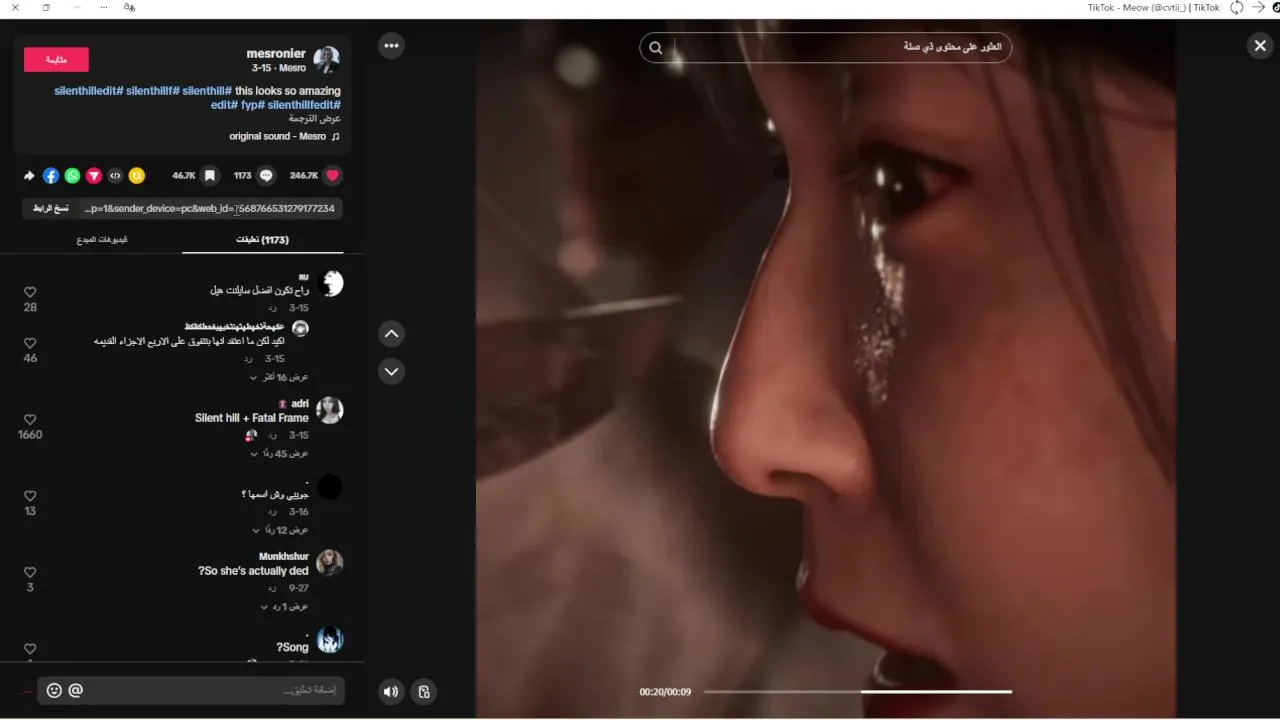This screenshot has width=1280, height=720.
Task: Click the Munkhshur username
Action: pyautogui.click(x=284, y=557)
